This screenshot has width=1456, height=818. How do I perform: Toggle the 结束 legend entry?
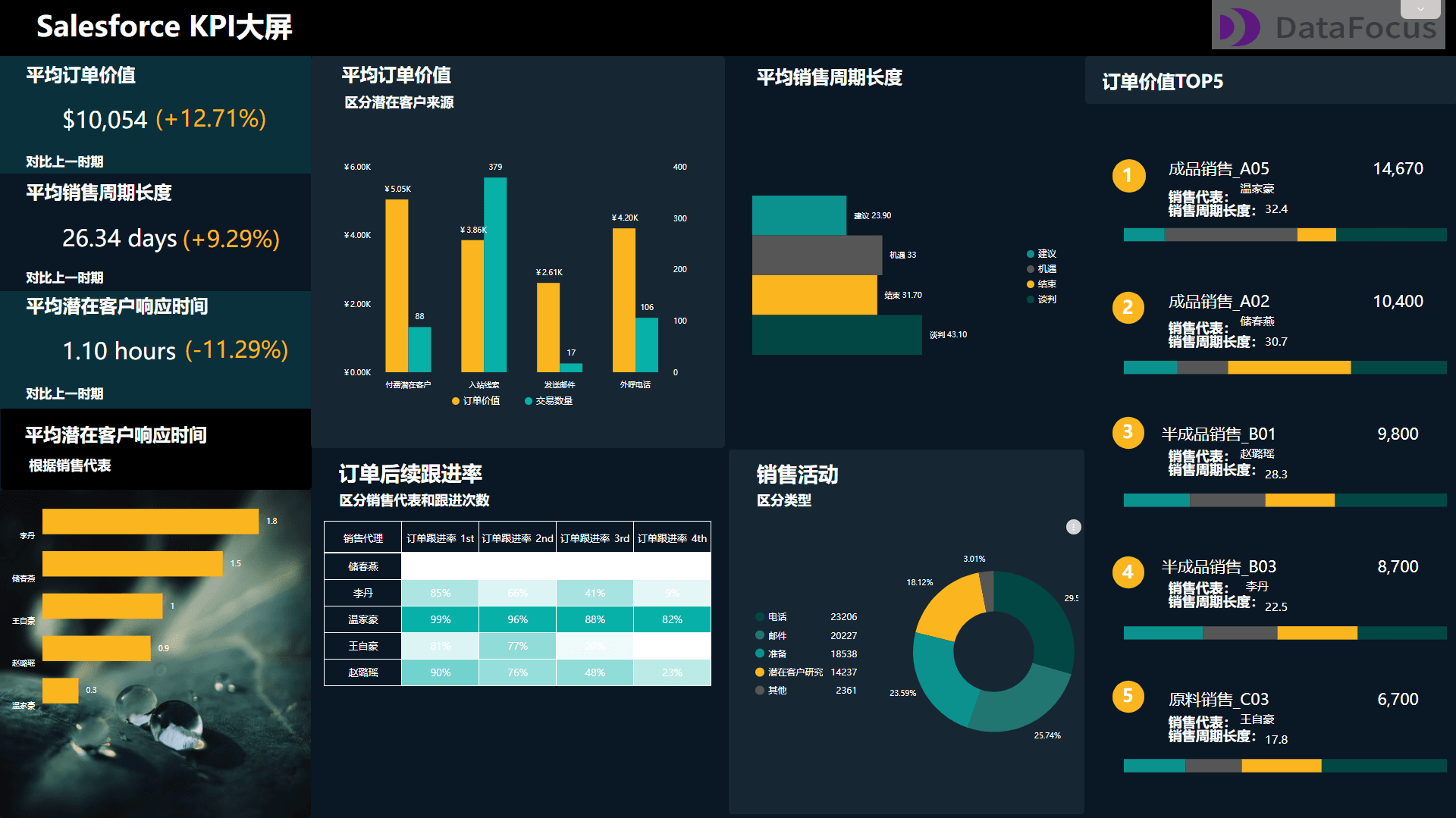[1041, 284]
